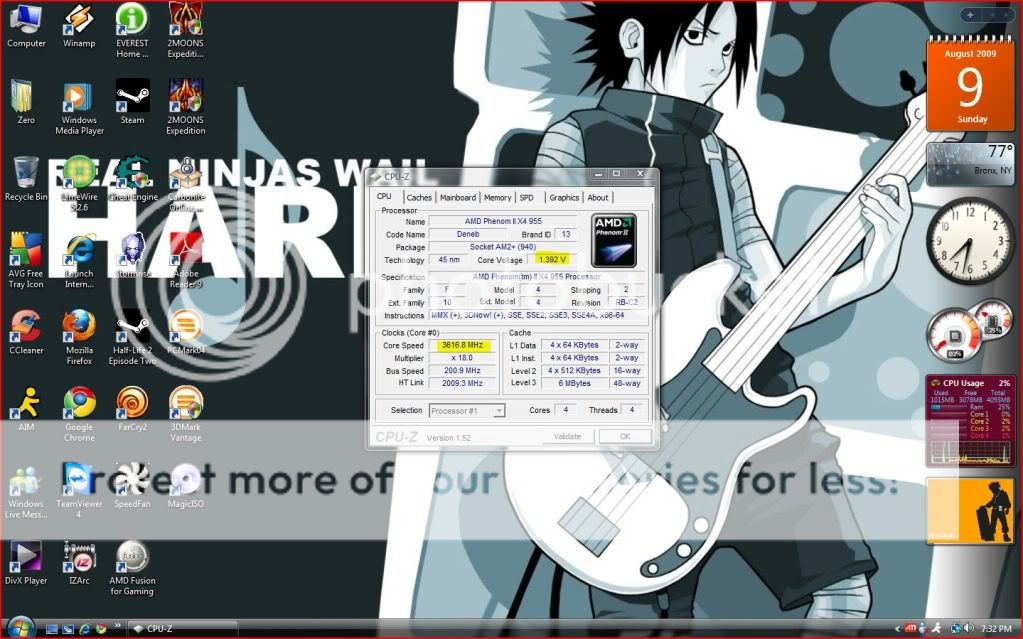Click the CPU Usage sidebar gadget

970,421
